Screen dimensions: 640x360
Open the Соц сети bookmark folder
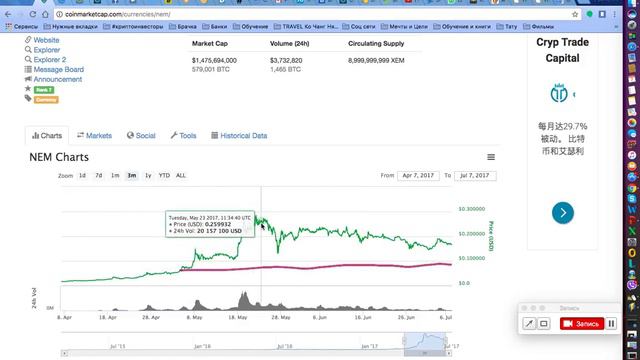tap(359, 27)
